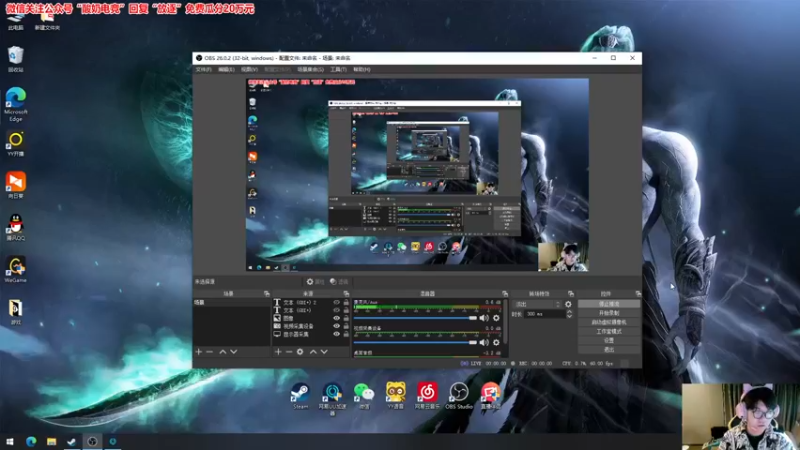Open OBS 设置 settings button

[x=609, y=340]
